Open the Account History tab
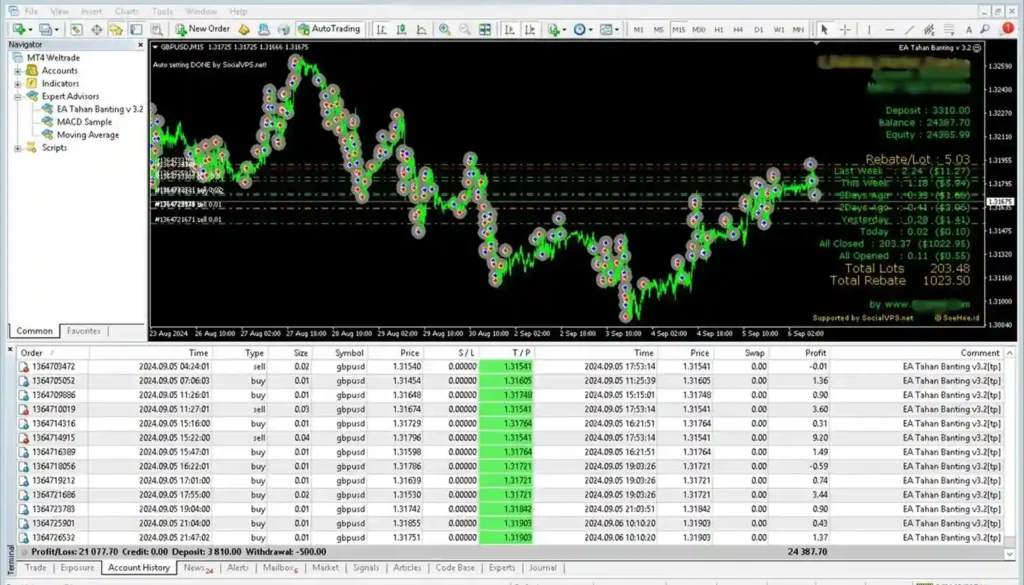The height and width of the screenshot is (585, 1024). point(139,567)
